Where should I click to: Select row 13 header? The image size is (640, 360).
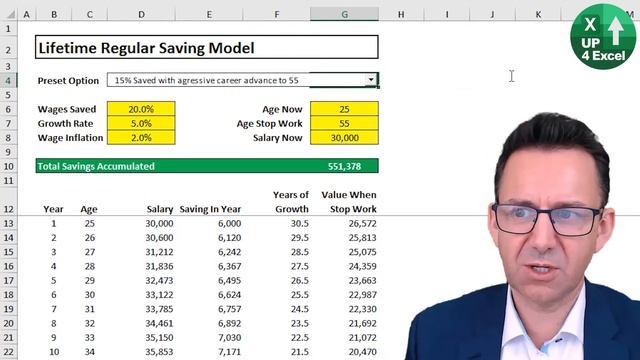pyautogui.click(x=9, y=223)
